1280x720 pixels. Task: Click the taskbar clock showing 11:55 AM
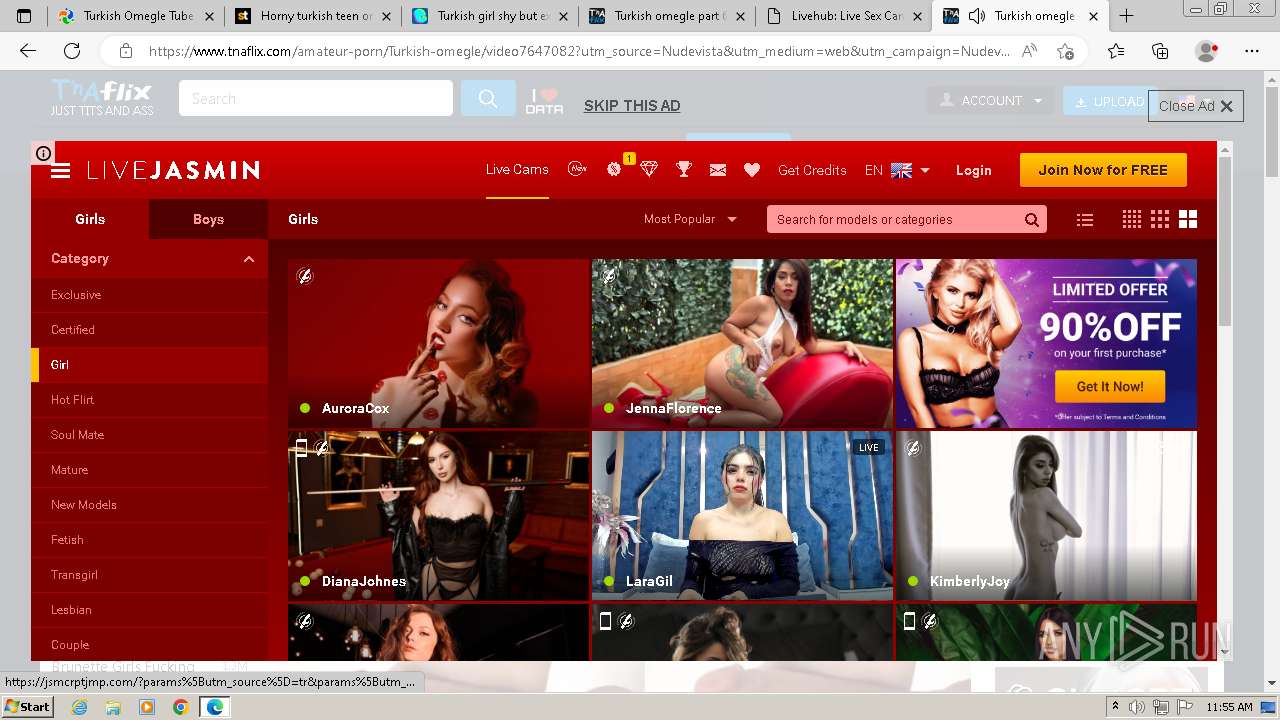pyautogui.click(x=1229, y=707)
